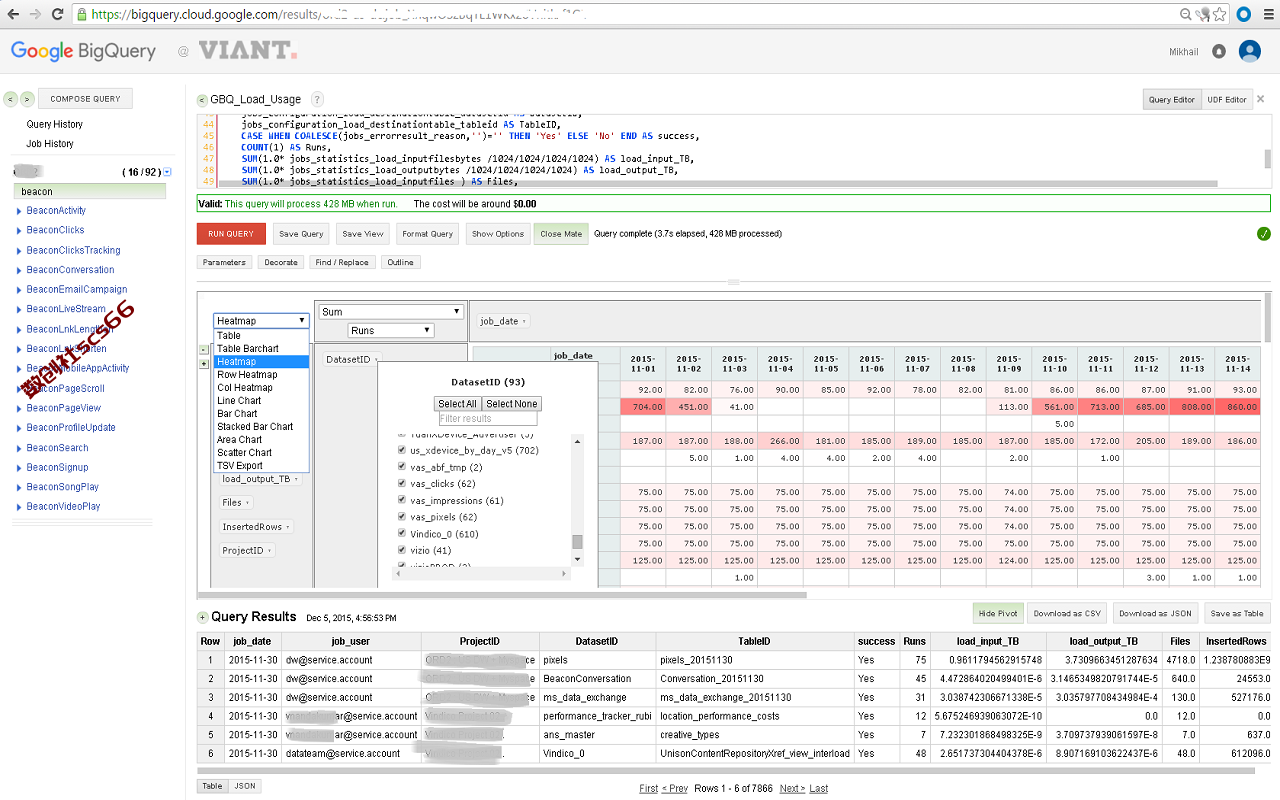Toggle vas_pixels checkbox
This screenshot has height=800, width=1280.
pos(402,517)
